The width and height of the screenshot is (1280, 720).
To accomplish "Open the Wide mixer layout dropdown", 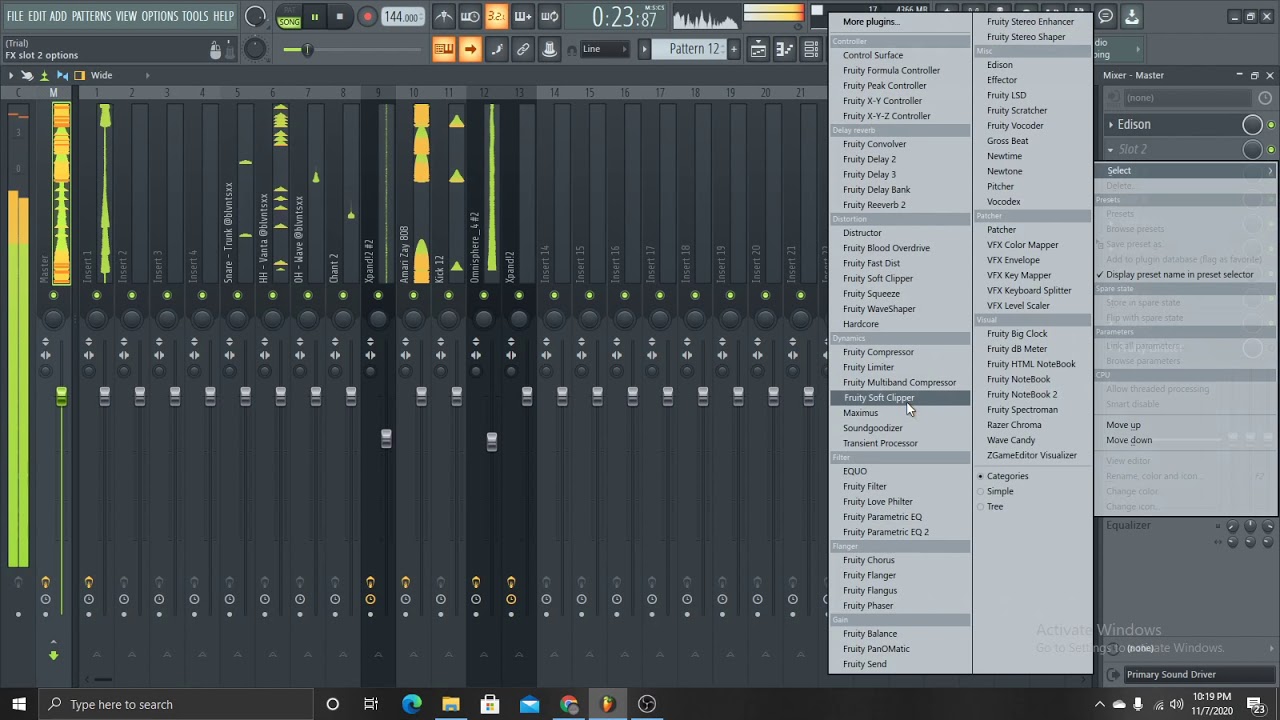I will pos(120,75).
